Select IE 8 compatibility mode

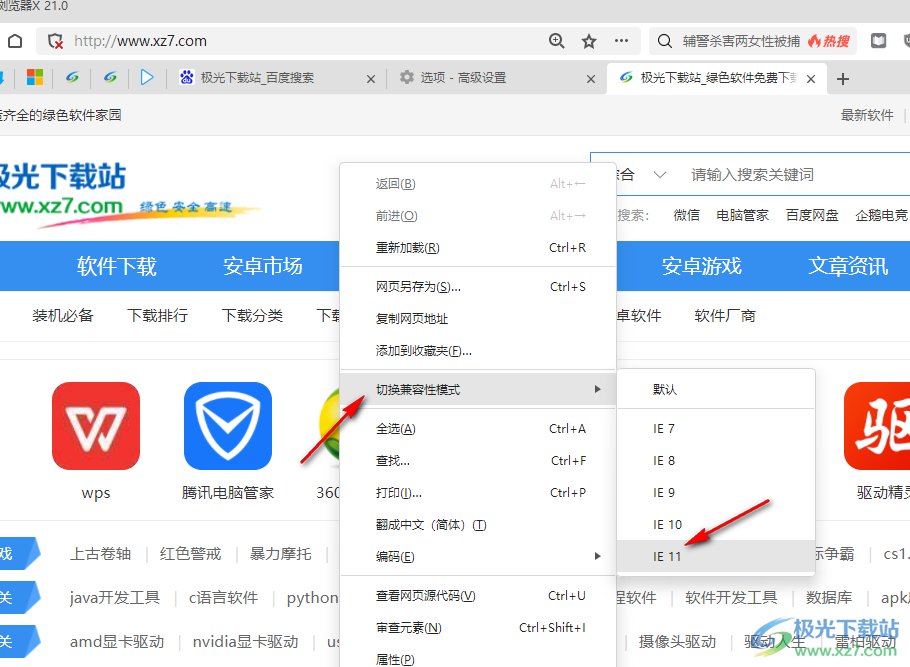716,461
